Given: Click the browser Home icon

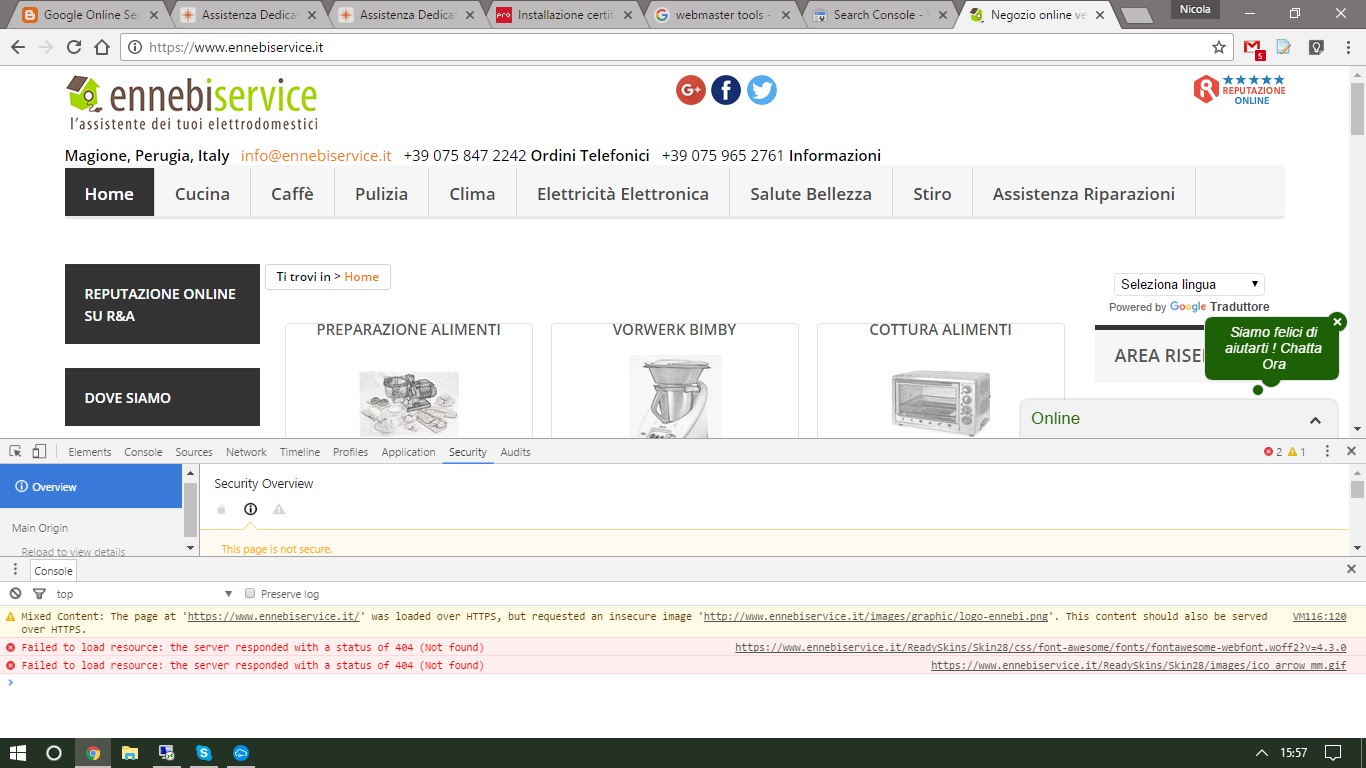Looking at the screenshot, I should 102,47.
